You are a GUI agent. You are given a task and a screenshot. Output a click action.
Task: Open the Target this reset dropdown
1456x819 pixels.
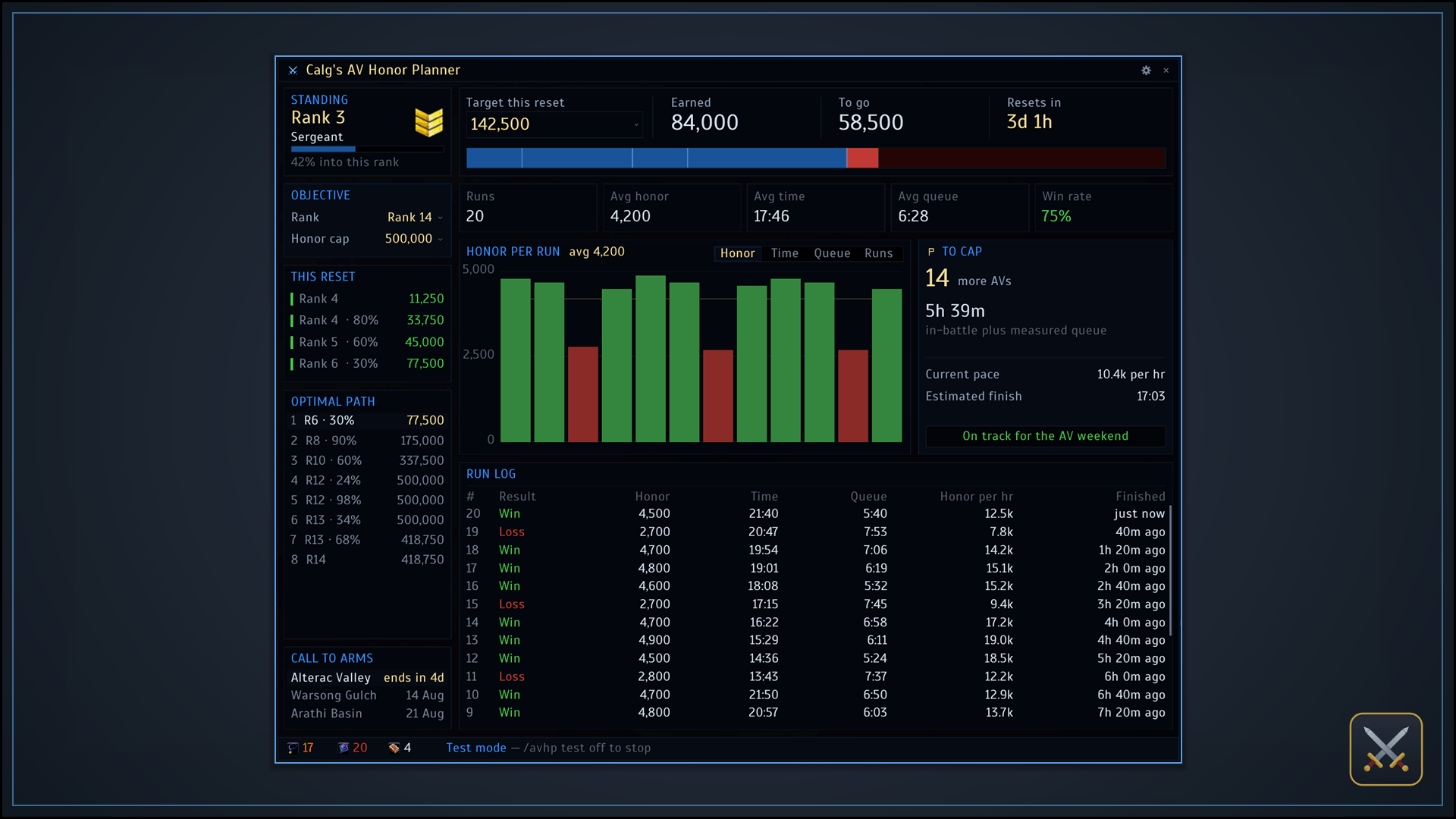tap(554, 124)
